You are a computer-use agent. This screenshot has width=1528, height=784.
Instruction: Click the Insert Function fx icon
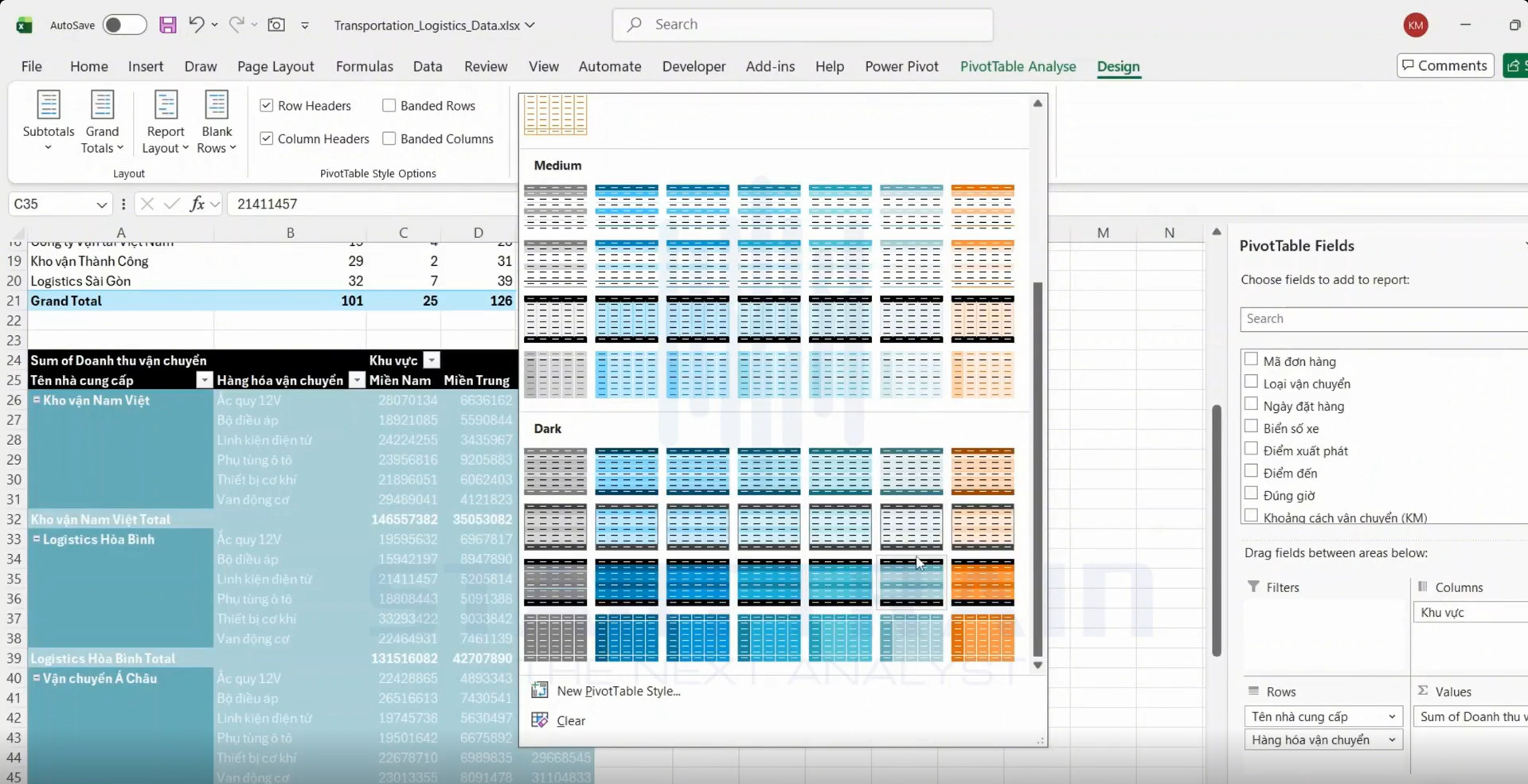[197, 204]
